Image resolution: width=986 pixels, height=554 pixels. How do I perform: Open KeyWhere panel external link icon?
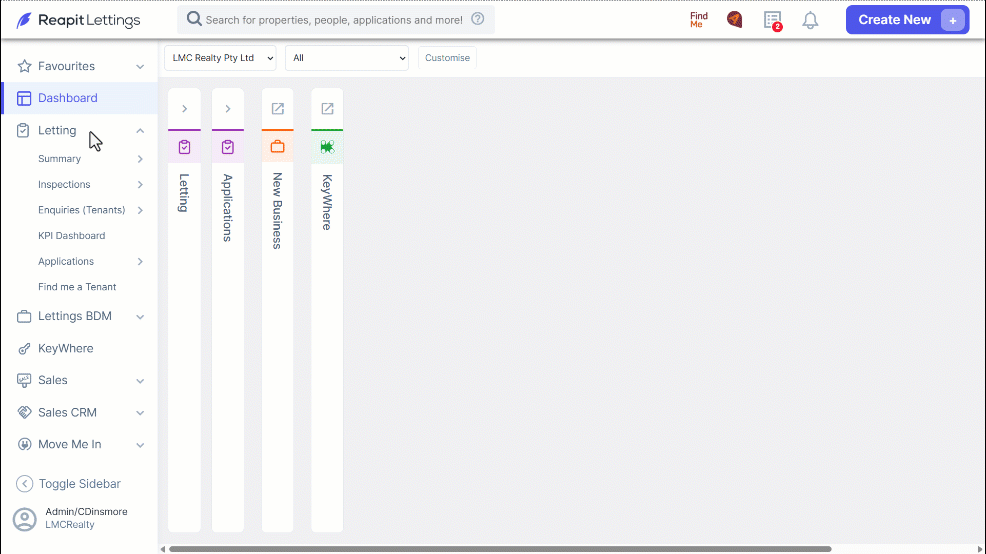(327, 109)
